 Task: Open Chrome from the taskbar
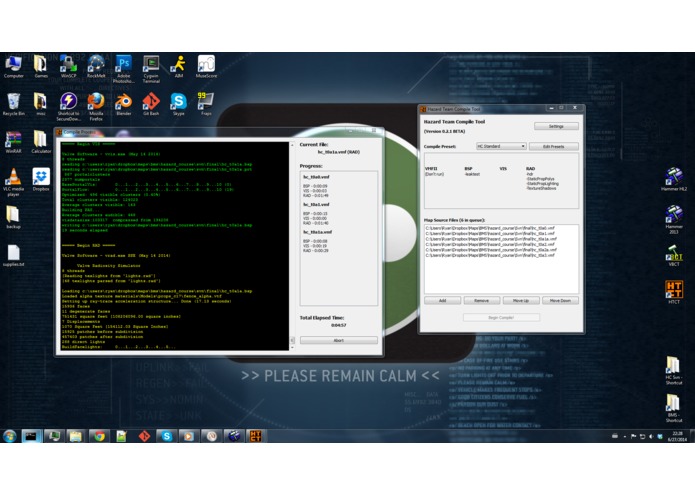99,436
